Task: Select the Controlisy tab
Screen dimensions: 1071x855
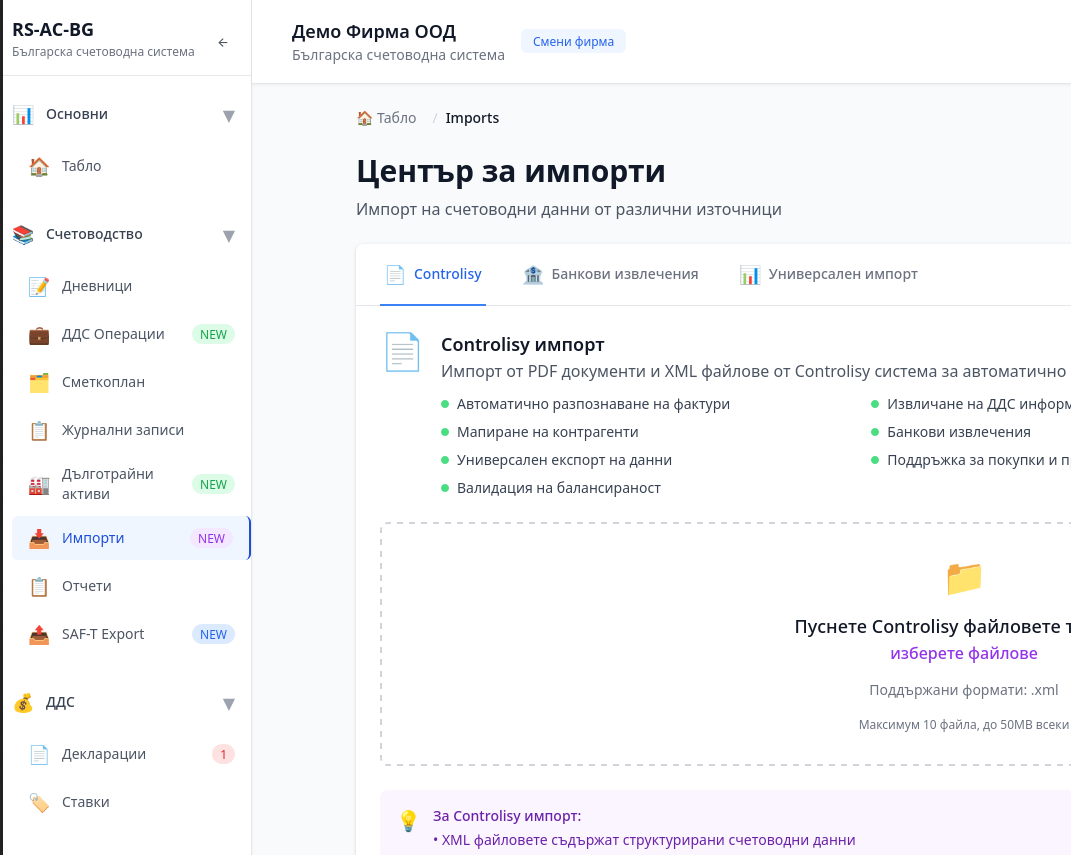Action: (434, 275)
